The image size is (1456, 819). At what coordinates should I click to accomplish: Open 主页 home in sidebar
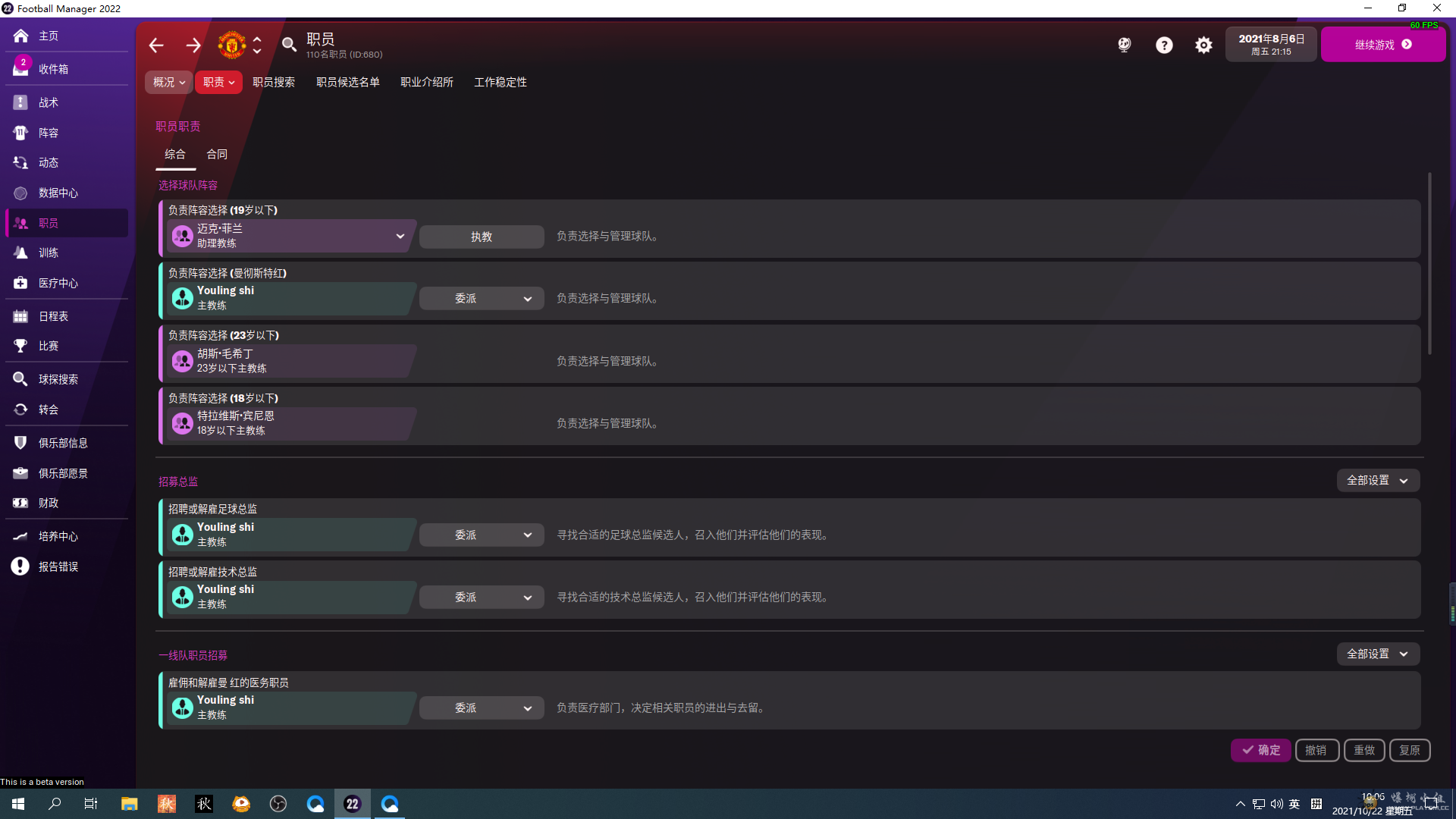point(67,36)
